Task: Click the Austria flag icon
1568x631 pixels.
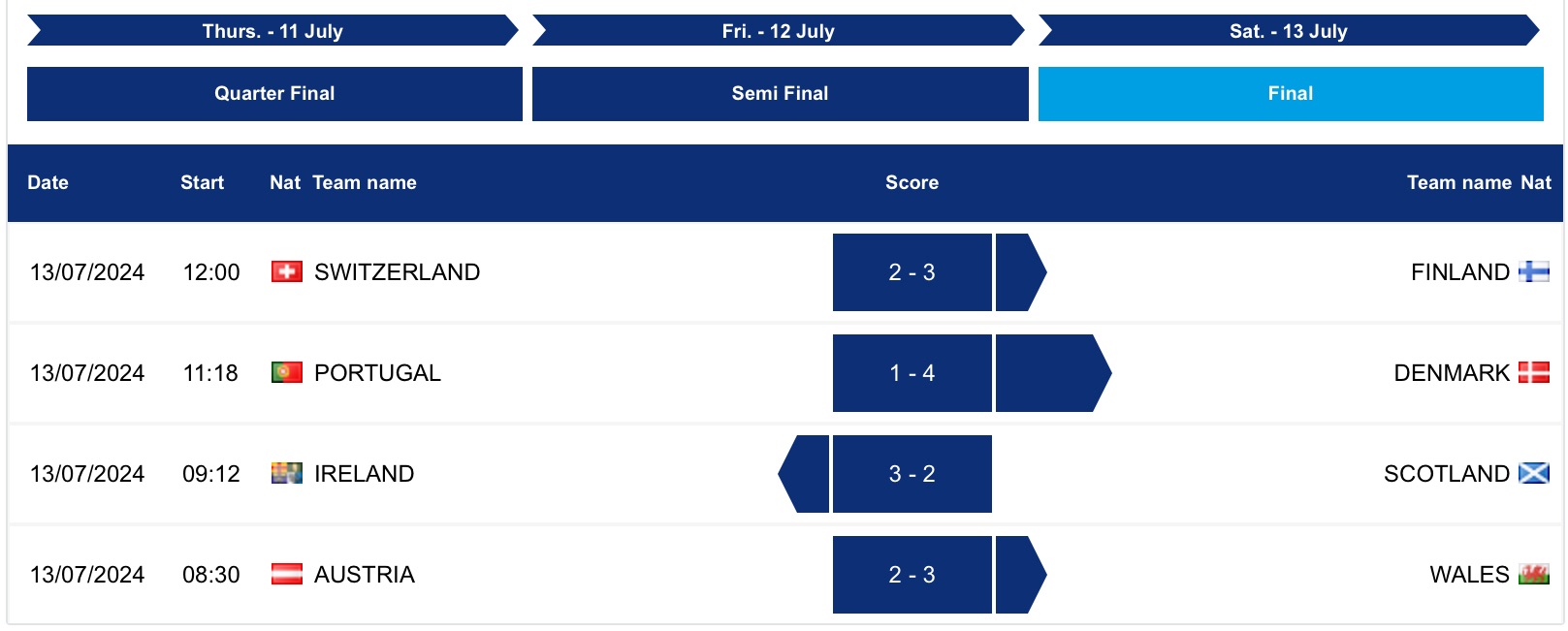Action: [286, 575]
